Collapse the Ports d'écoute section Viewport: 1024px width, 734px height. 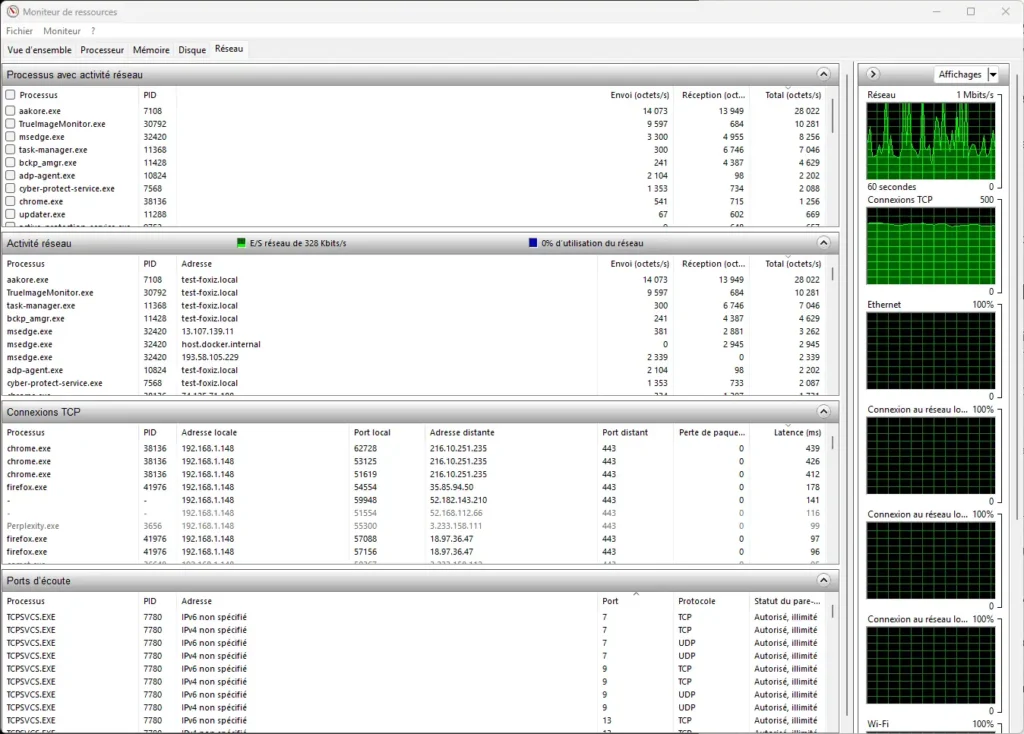point(823,580)
